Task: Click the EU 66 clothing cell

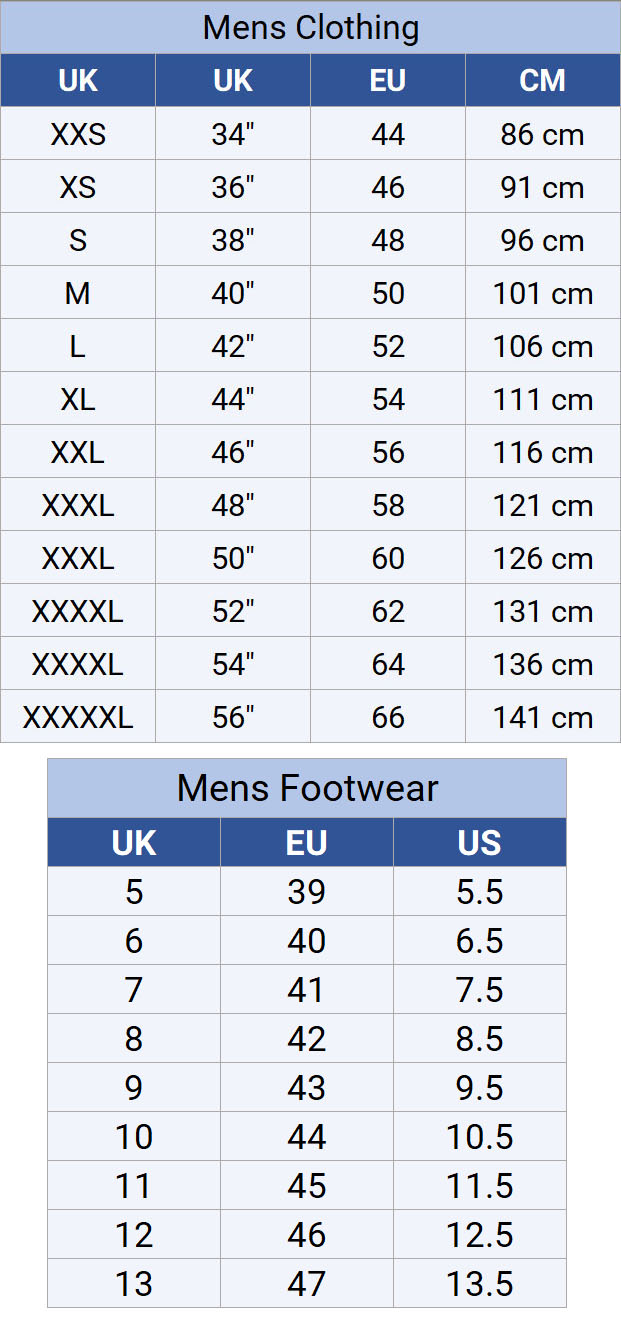Action: coord(388,717)
